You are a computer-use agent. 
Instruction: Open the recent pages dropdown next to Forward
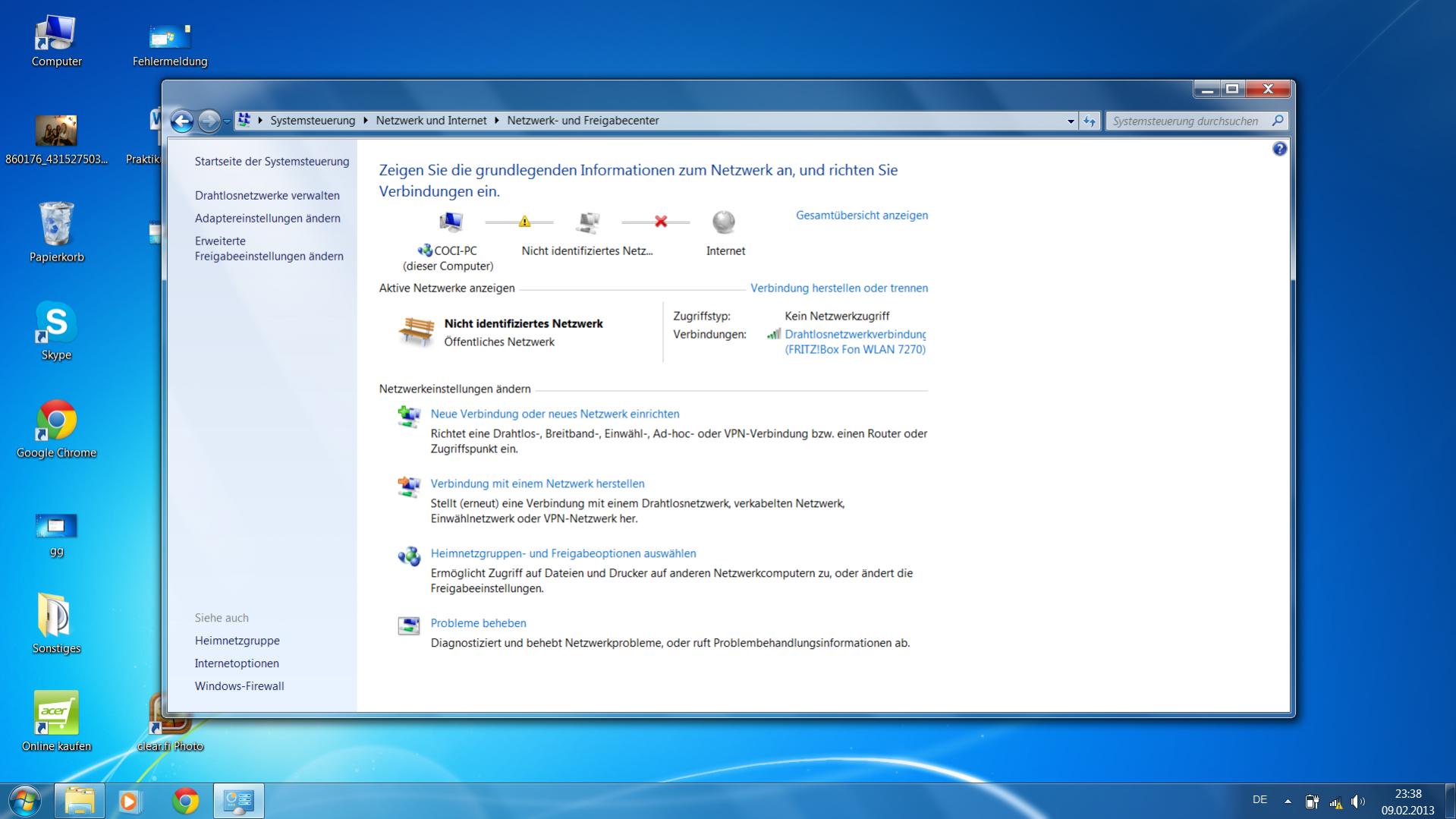(227, 121)
